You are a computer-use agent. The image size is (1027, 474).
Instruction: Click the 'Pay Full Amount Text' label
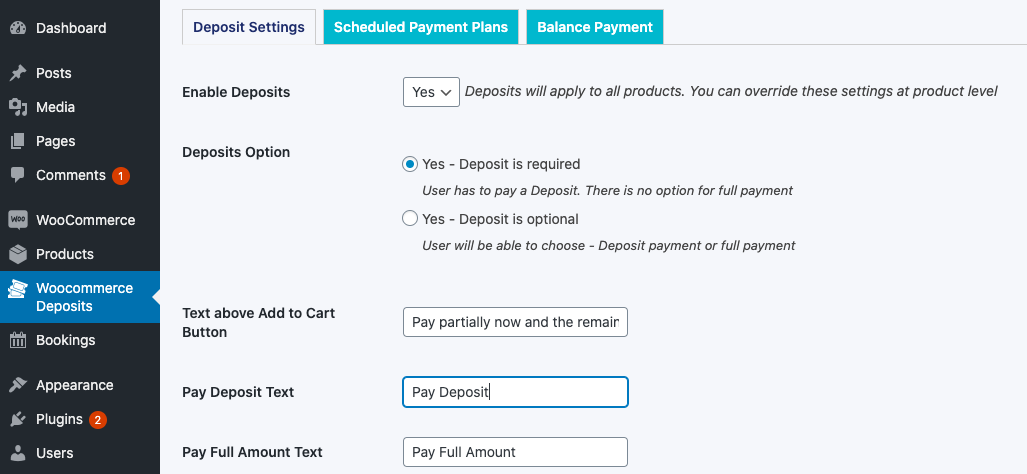tap(252, 452)
